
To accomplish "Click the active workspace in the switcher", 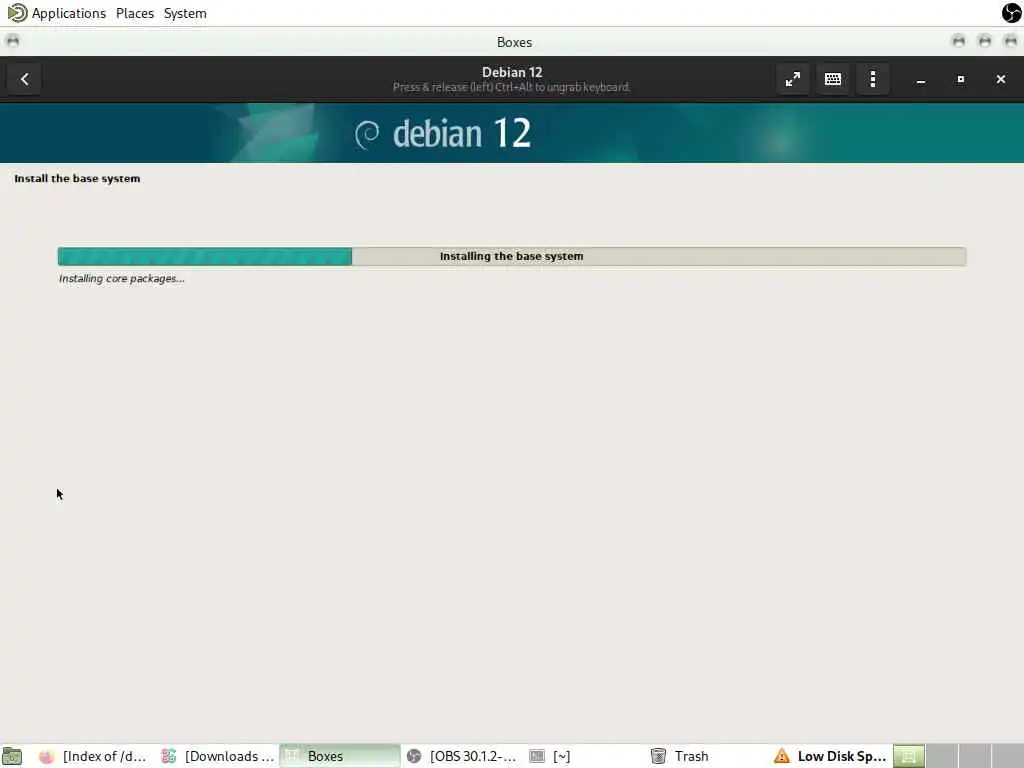I will click(x=908, y=756).
